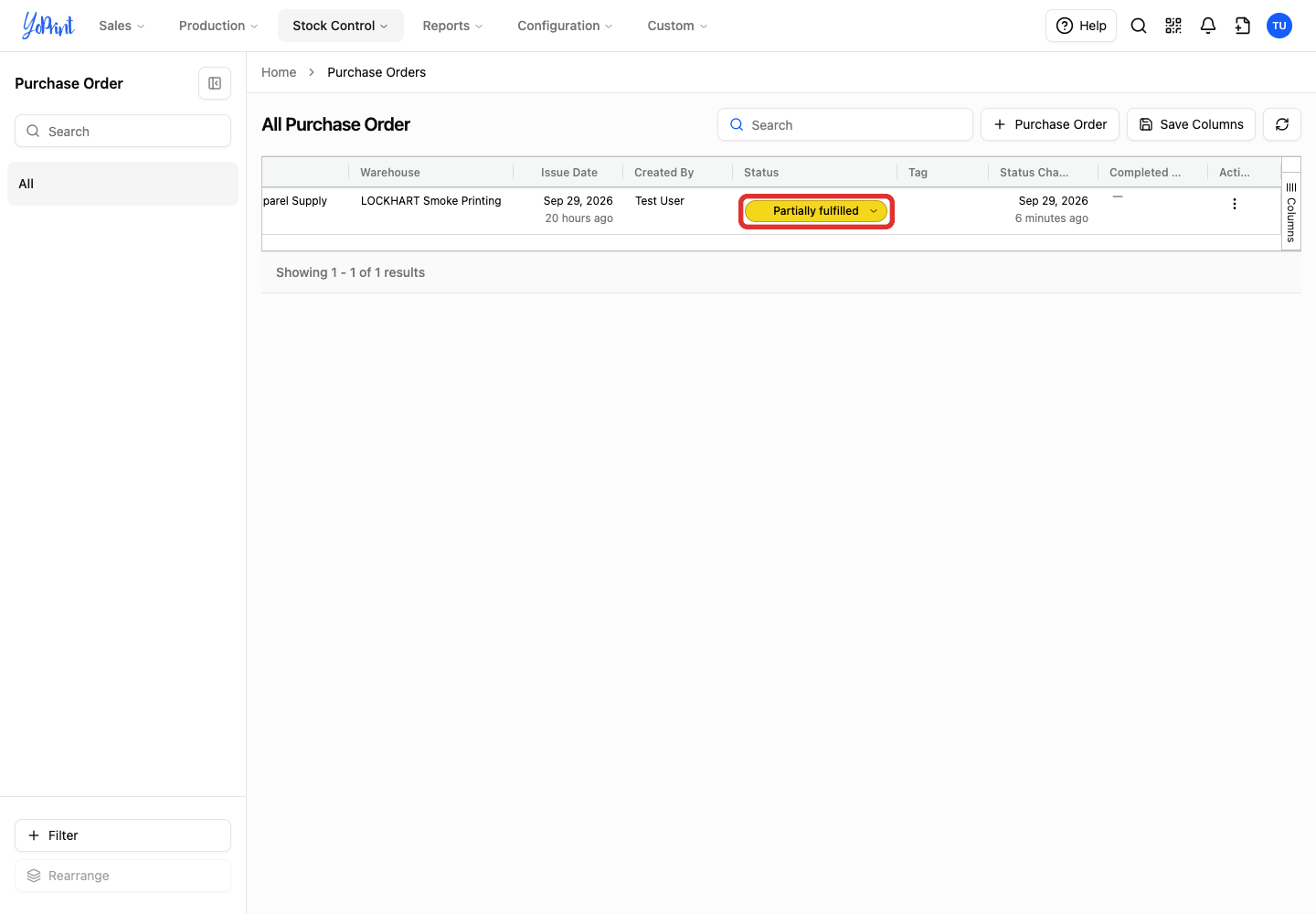Viewport: 1316px width, 914px height.
Task: Focus the All Purchase Order search field
Action: tap(845, 124)
